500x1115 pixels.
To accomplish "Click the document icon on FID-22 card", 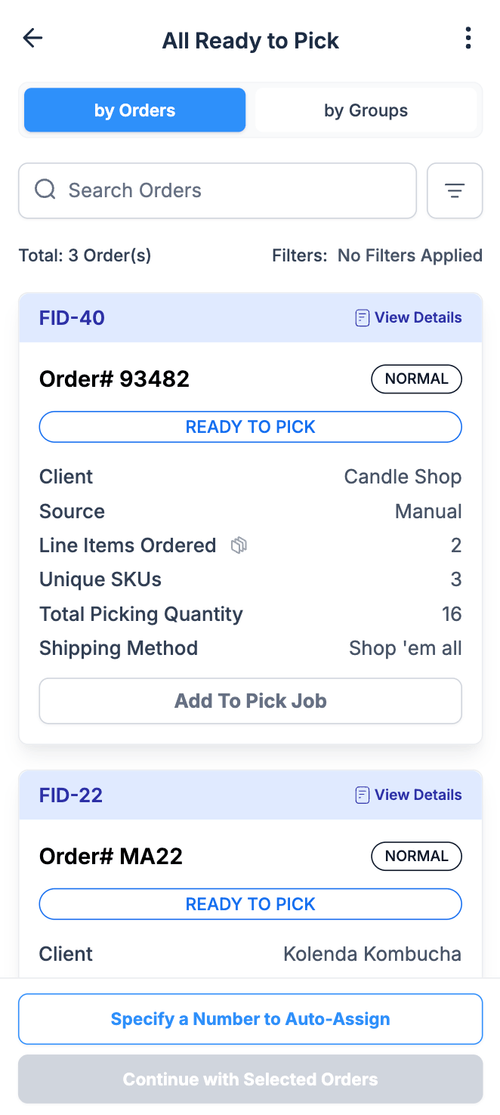I will tap(362, 795).
